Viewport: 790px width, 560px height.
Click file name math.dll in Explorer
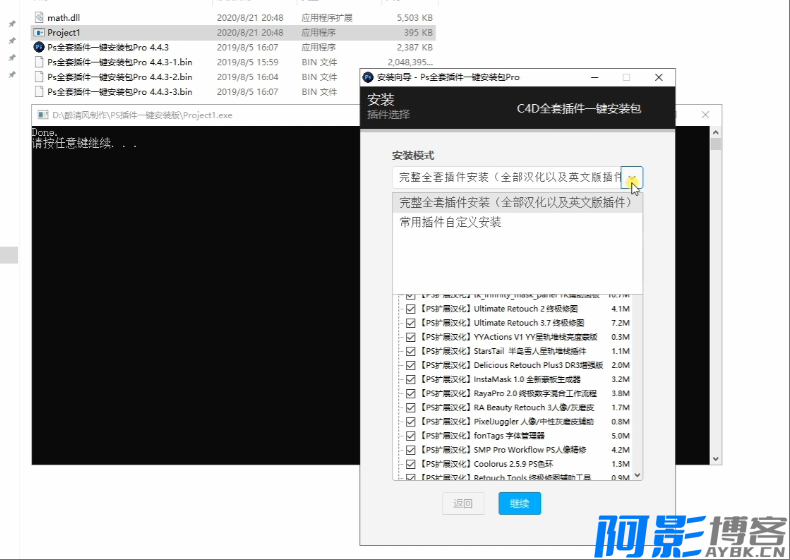click(x=63, y=18)
